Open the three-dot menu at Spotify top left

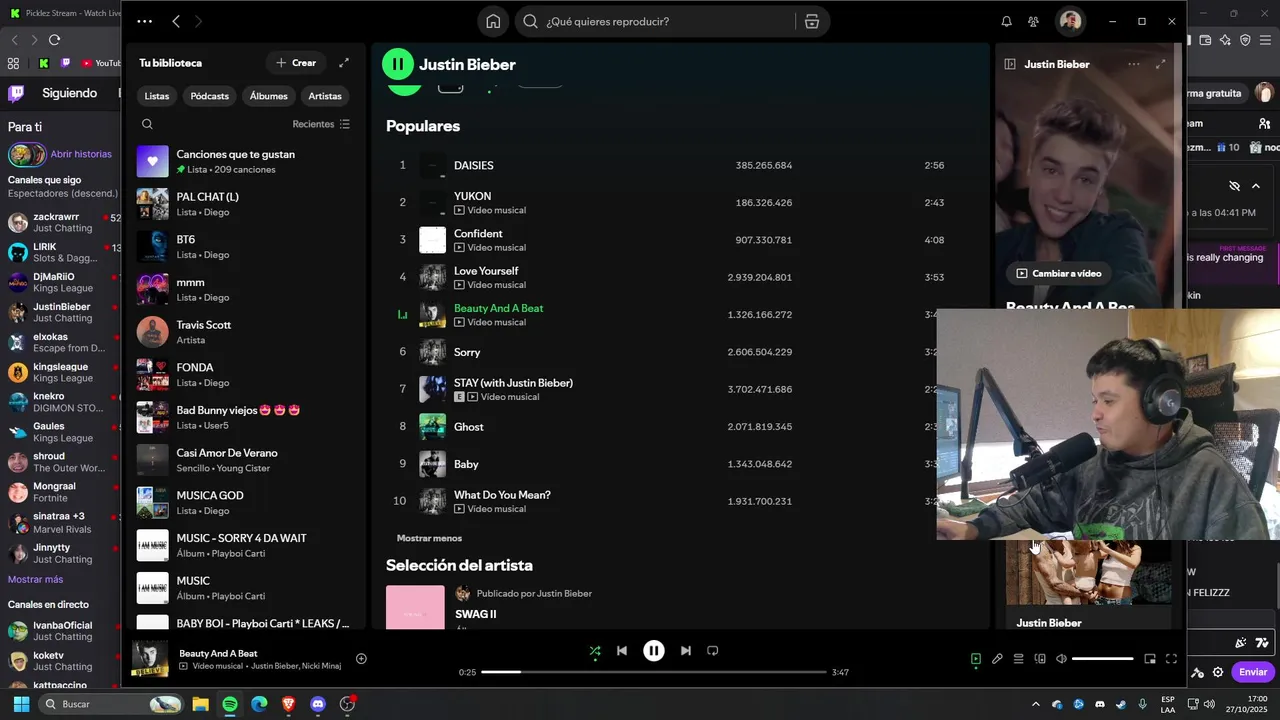pos(145,21)
